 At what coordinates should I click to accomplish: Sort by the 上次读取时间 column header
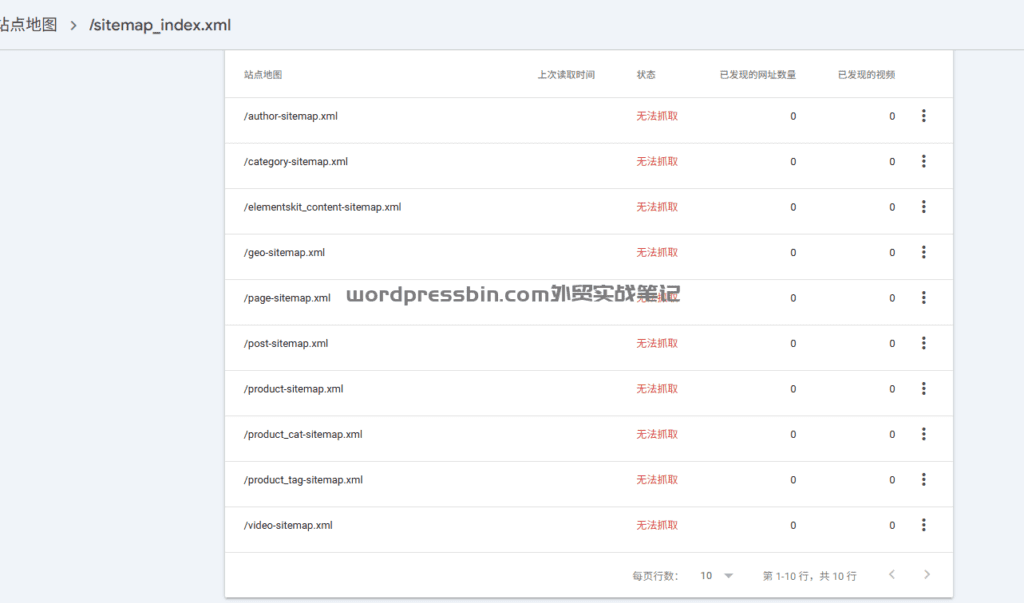click(566, 75)
